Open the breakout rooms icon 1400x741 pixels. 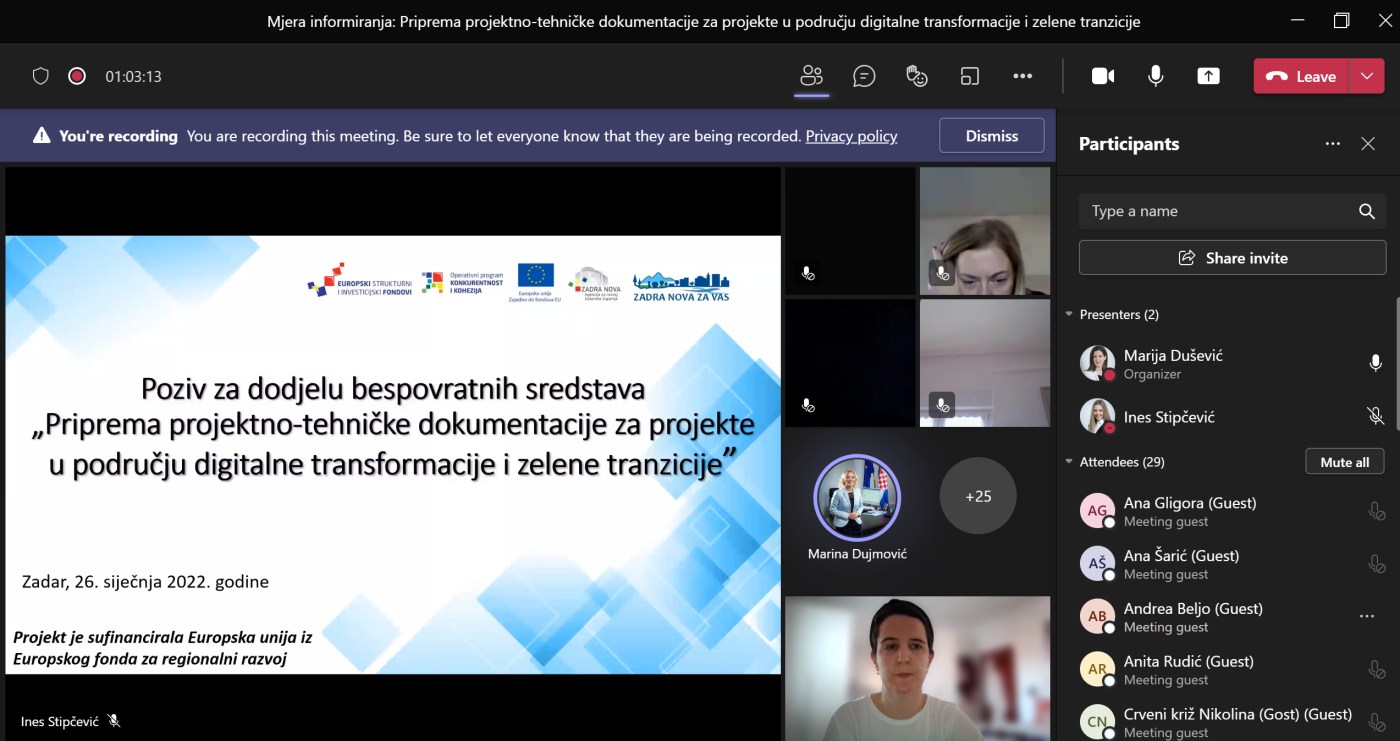969,76
